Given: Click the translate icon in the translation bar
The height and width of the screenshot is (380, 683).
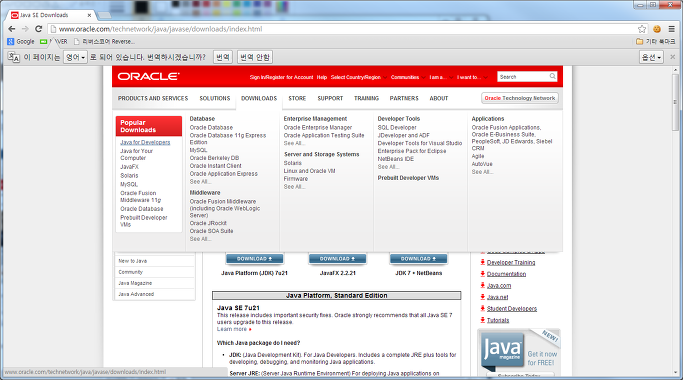Looking at the screenshot, I should coord(14,57).
